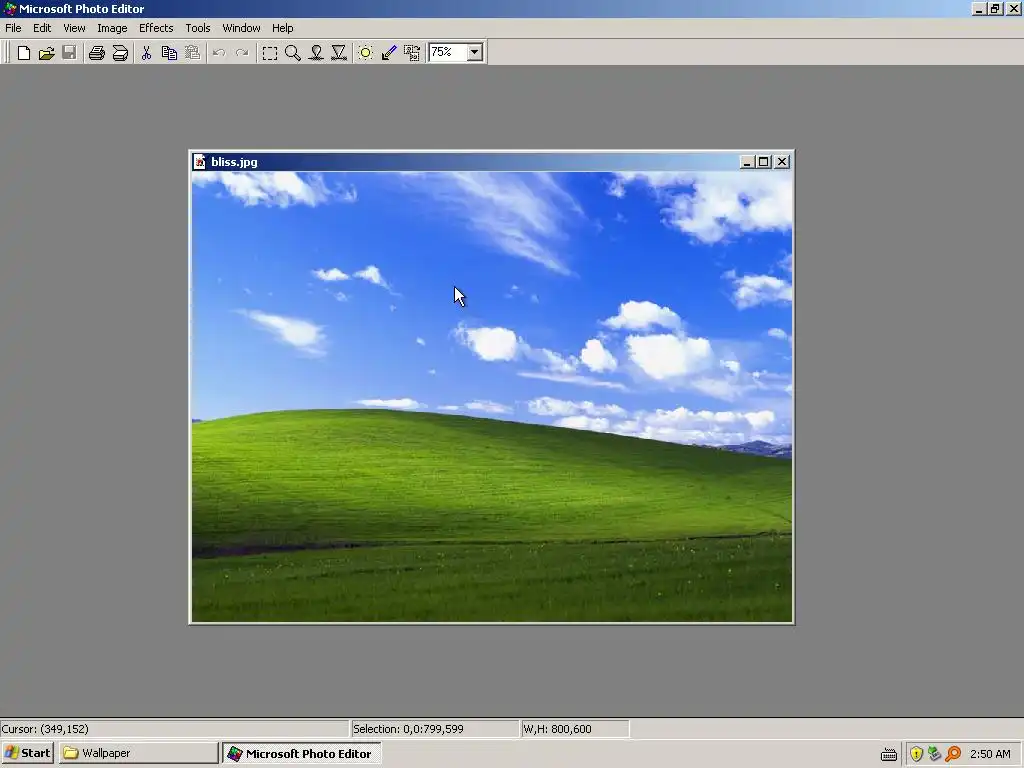
Task: Open the File menu
Action: (13, 28)
